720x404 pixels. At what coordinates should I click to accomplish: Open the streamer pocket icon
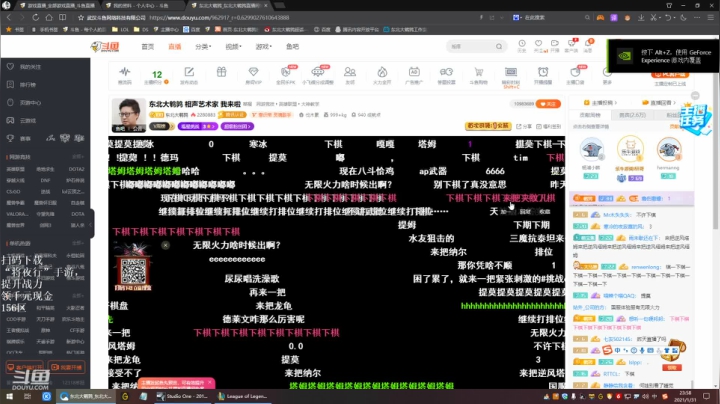pos(575,75)
